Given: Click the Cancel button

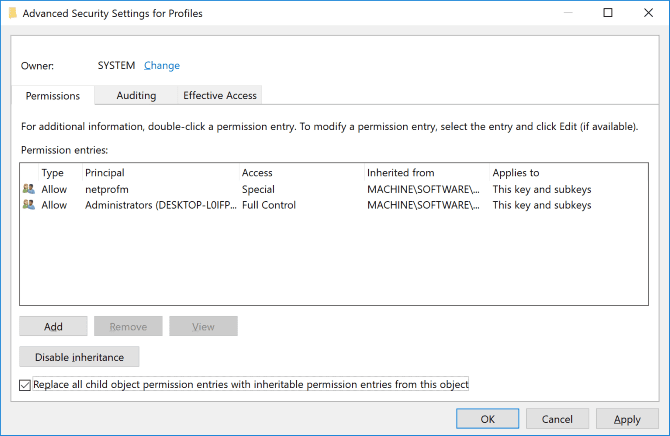Looking at the screenshot, I should point(557,419).
